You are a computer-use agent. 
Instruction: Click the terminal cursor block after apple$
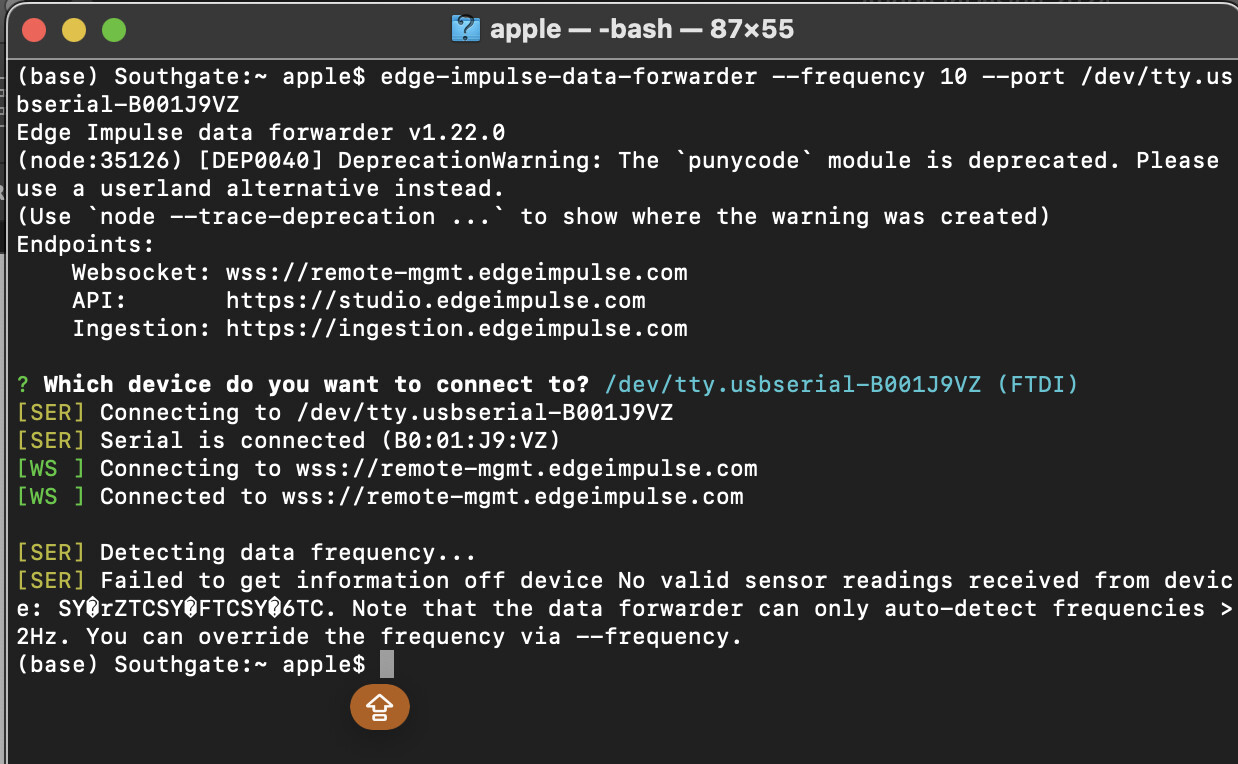387,664
